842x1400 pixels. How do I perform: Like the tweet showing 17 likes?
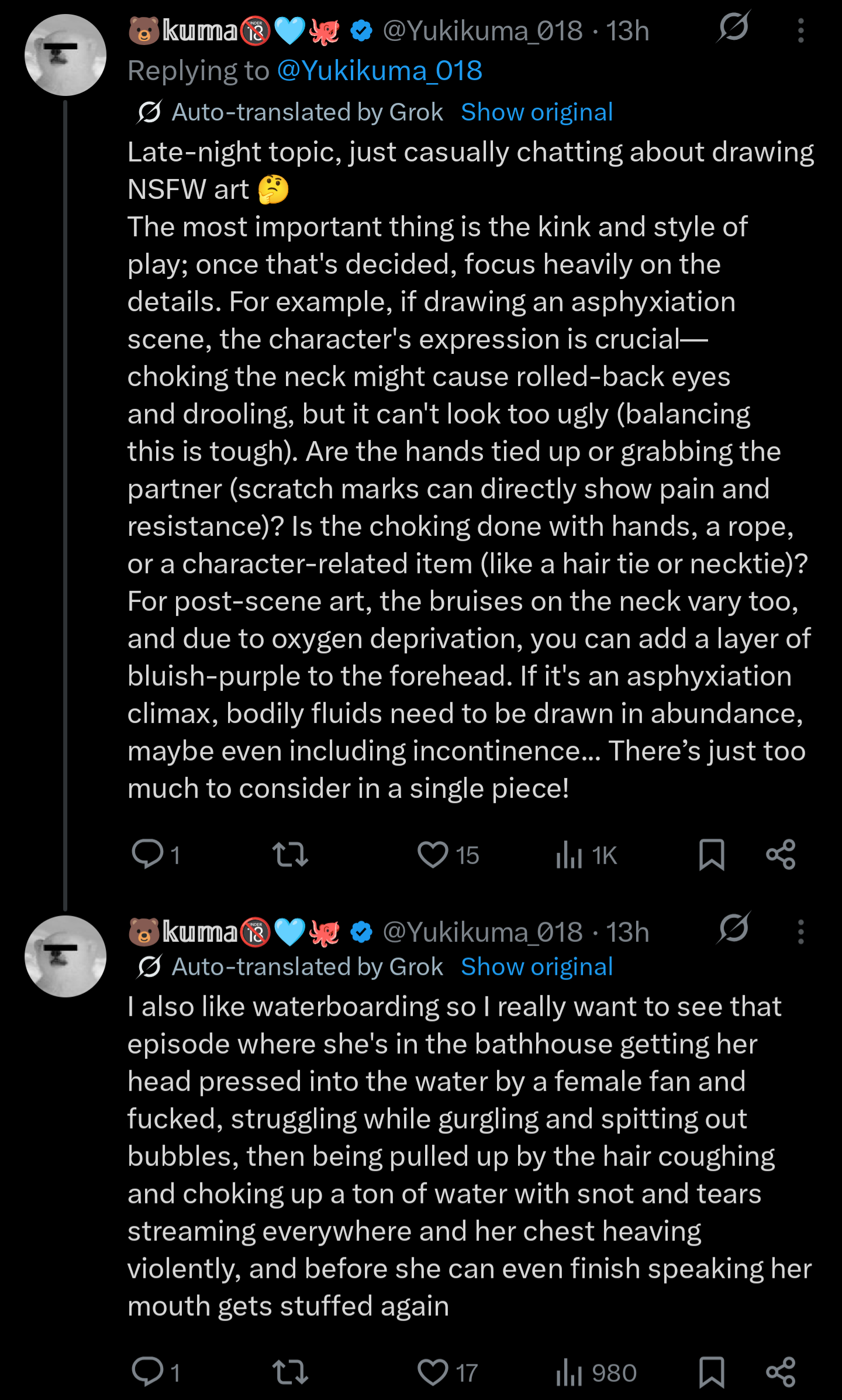point(433,1373)
